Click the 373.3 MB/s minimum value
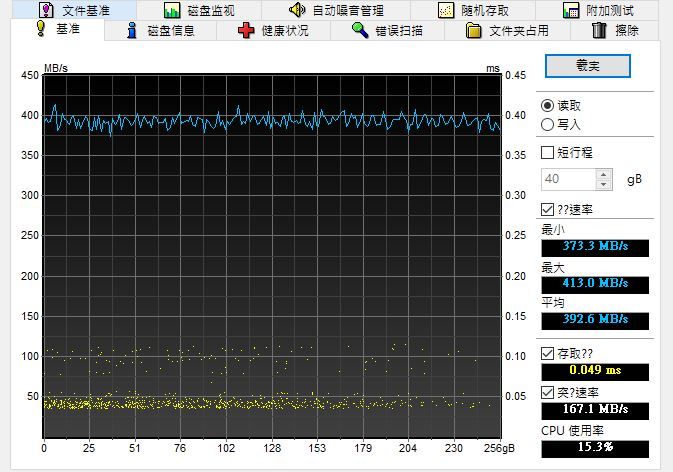This screenshot has height=472, width=673. pyautogui.click(x=595, y=247)
